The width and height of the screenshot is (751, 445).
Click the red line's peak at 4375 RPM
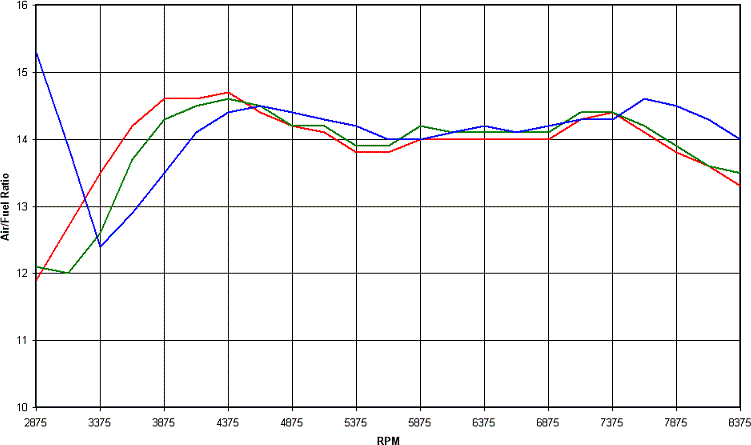coord(228,92)
